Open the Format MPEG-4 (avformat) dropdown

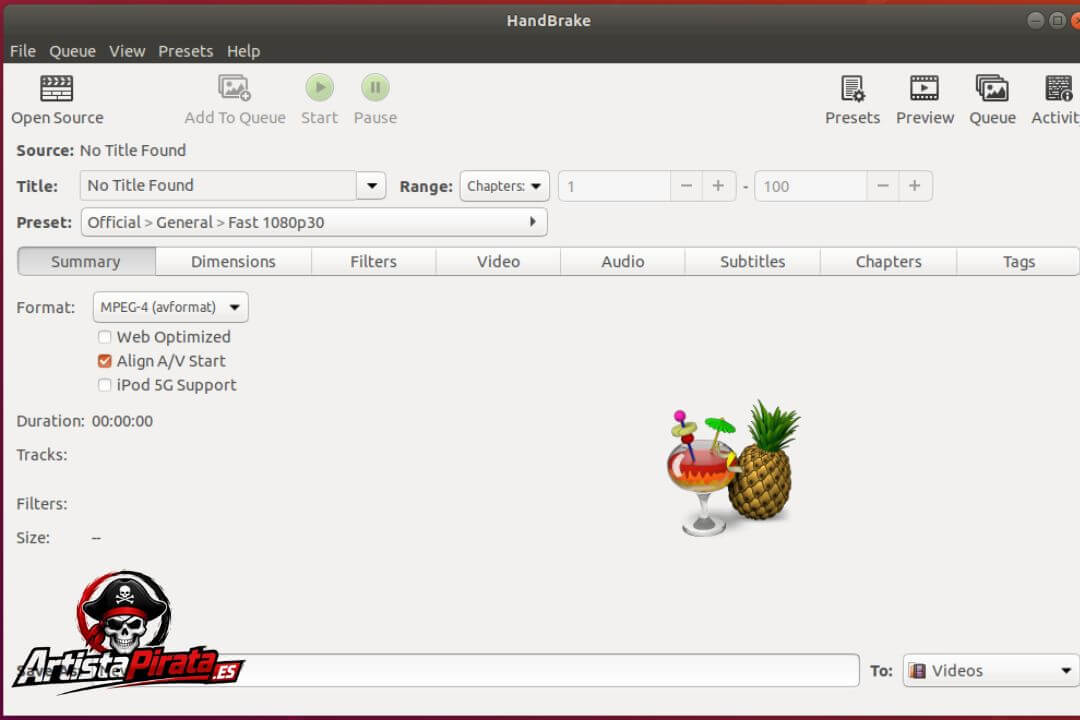[171, 307]
